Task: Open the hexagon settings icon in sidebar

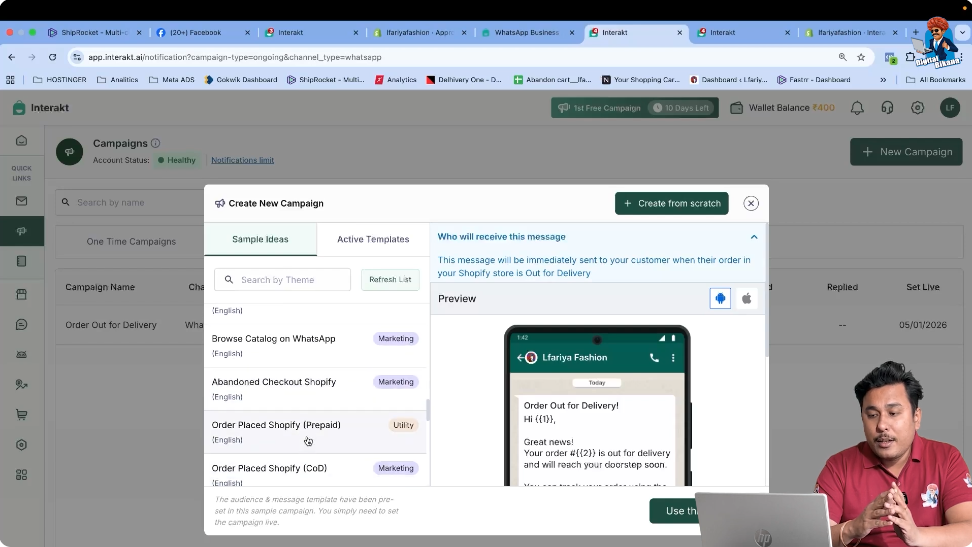Action: pyautogui.click(x=22, y=445)
